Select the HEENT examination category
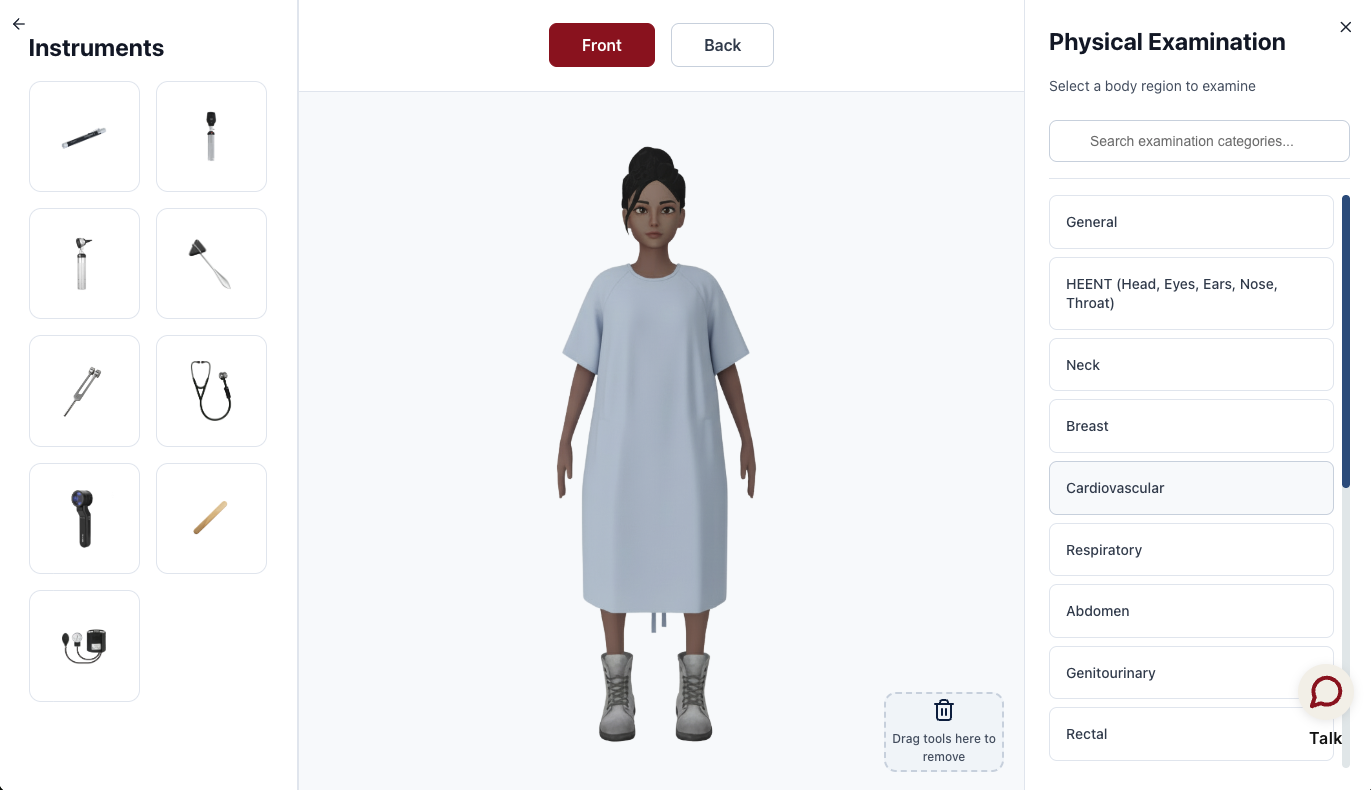 [x=1191, y=293]
